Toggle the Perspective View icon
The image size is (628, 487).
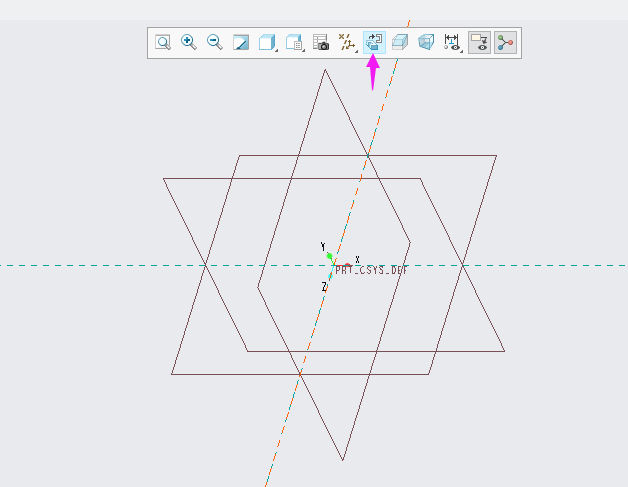(x=426, y=42)
